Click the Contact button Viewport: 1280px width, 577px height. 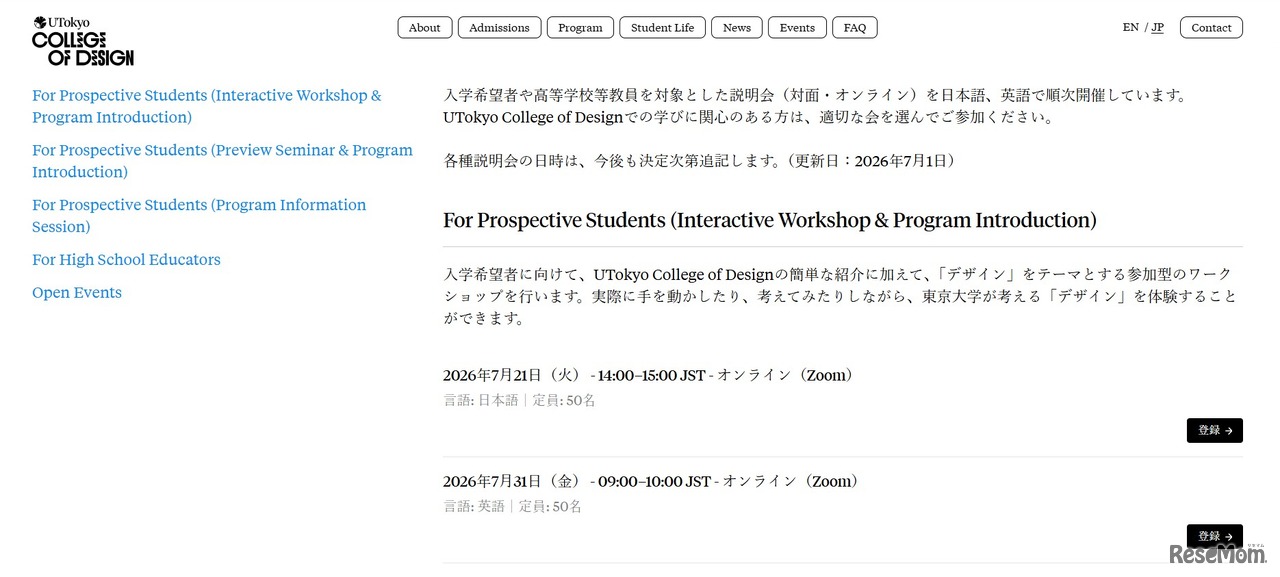pos(1211,28)
